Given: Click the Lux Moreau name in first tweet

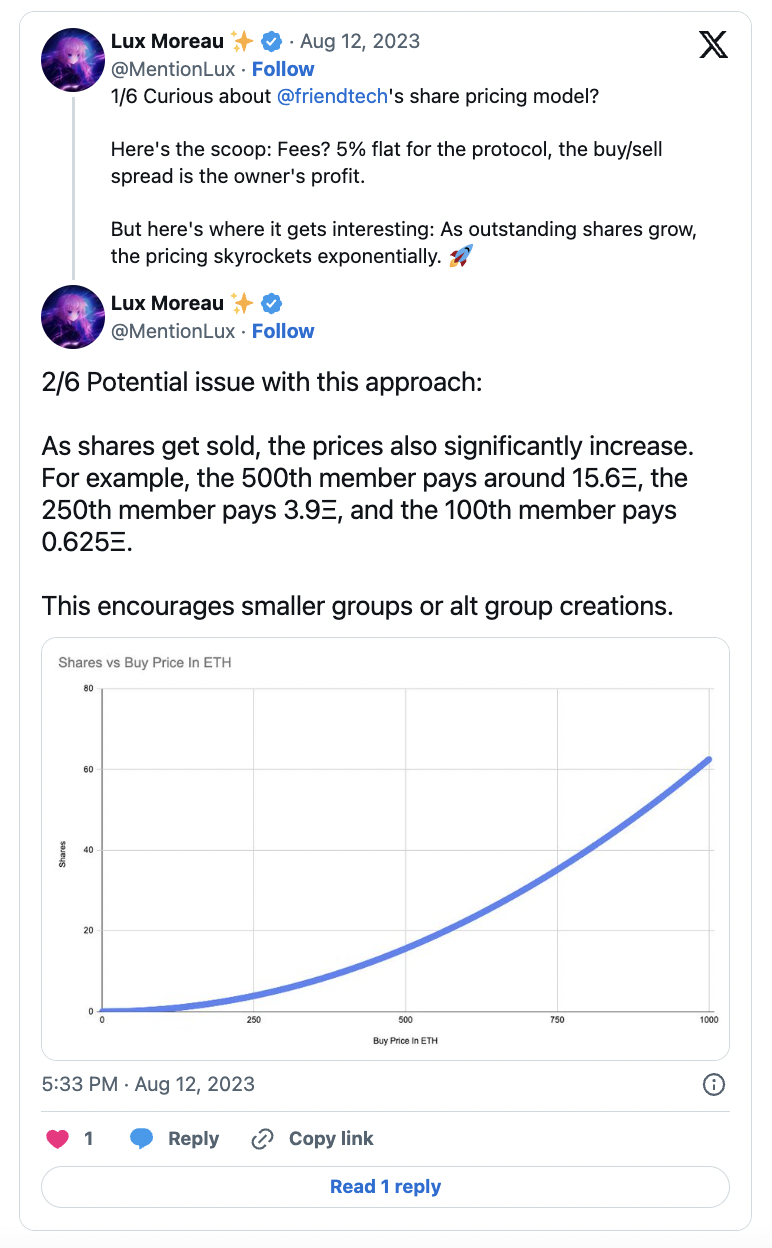Looking at the screenshot, I should click(x=168, y=41).
